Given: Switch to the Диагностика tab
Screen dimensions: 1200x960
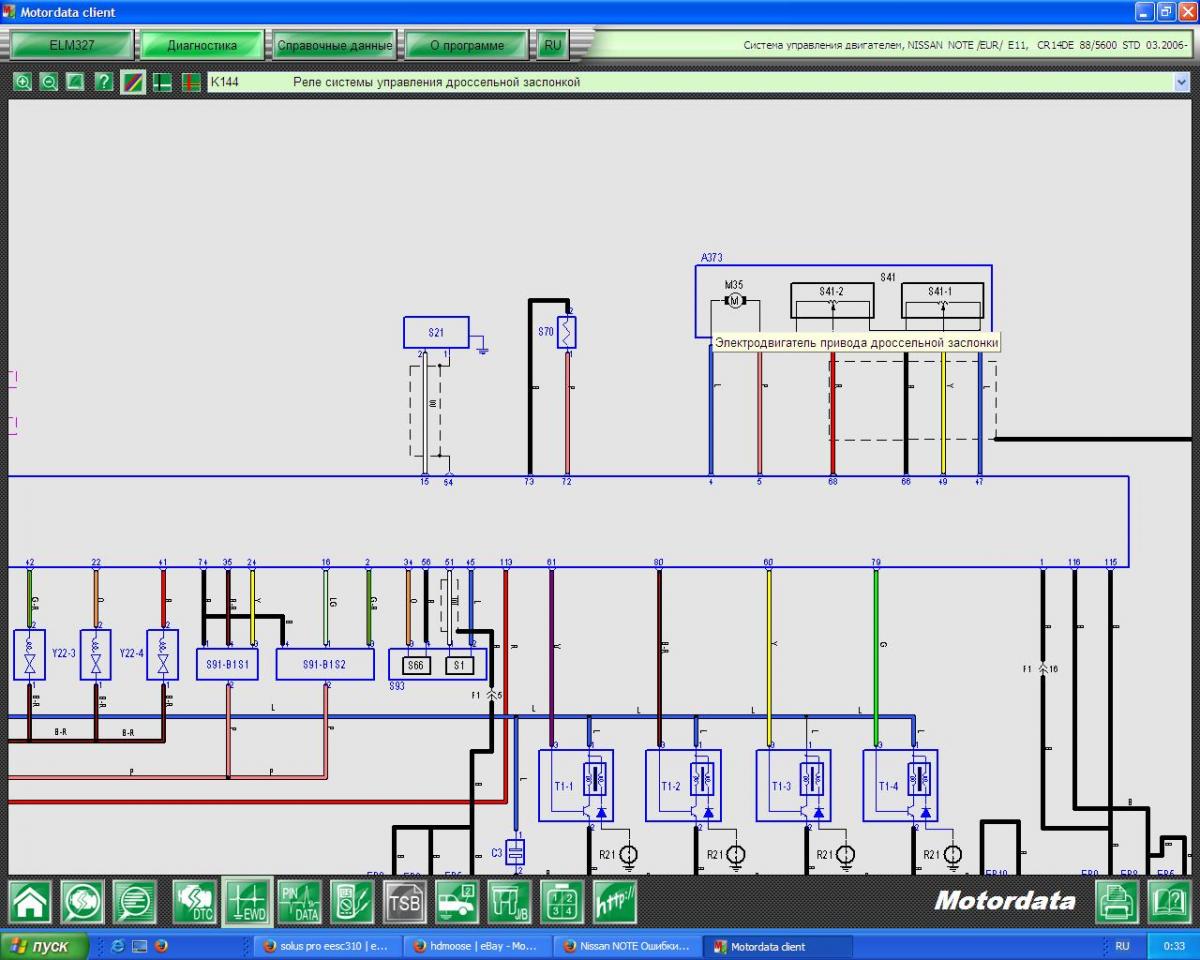Looking at the screenshot, I should [x=202, y=45].
